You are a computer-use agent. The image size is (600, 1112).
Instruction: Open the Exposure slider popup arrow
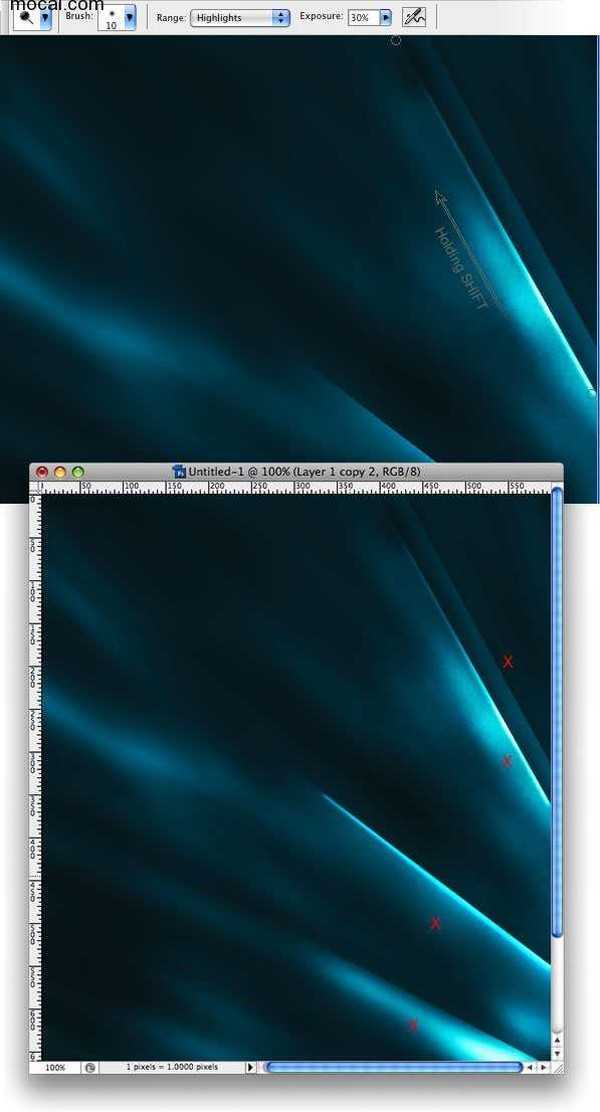click(386, 18)
